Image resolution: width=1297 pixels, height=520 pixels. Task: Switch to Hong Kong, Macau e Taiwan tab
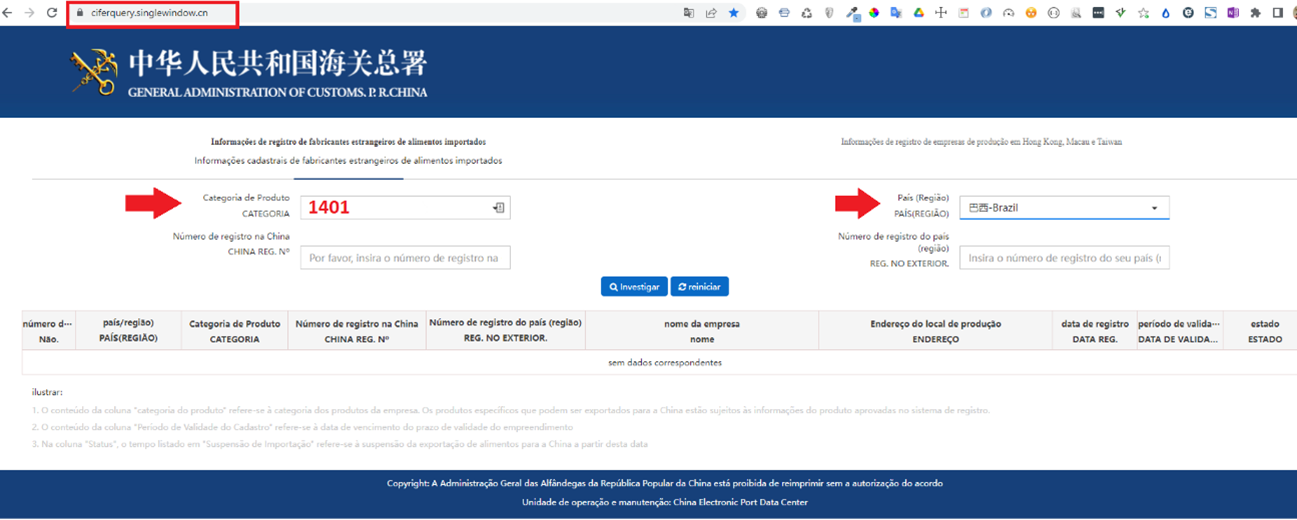tap(981, 142)
